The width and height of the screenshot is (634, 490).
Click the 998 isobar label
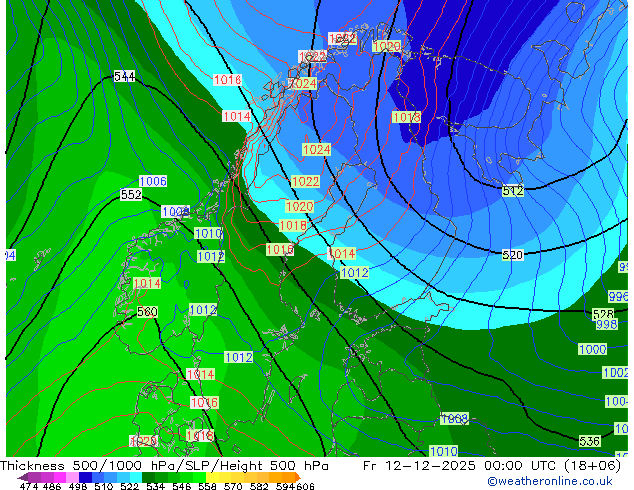pyautogui.click(x=607, y=324)
